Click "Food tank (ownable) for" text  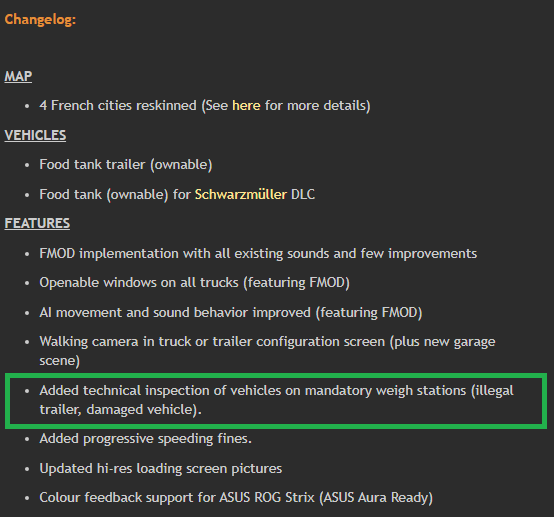[115, 194]
